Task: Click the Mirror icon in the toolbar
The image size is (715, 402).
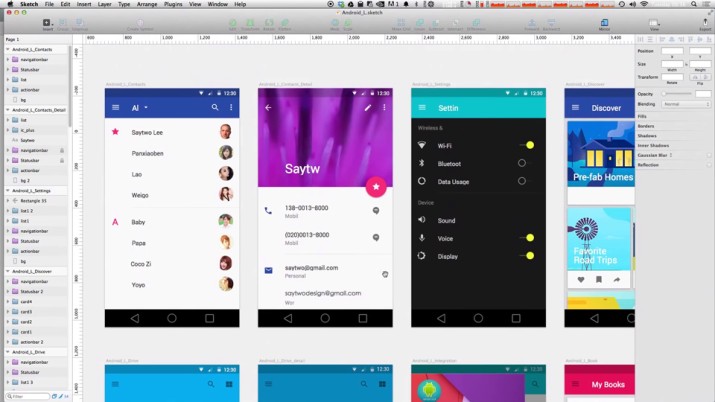Action: tap(604, 23)
